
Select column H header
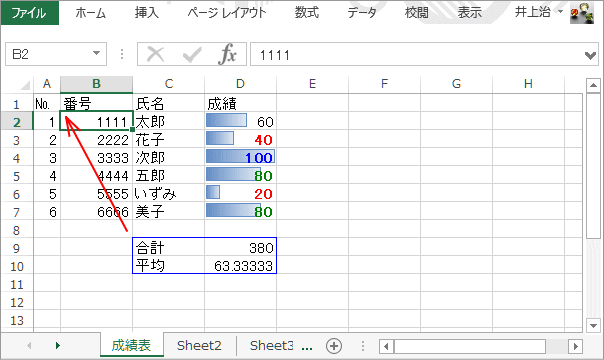pos(528,84)
